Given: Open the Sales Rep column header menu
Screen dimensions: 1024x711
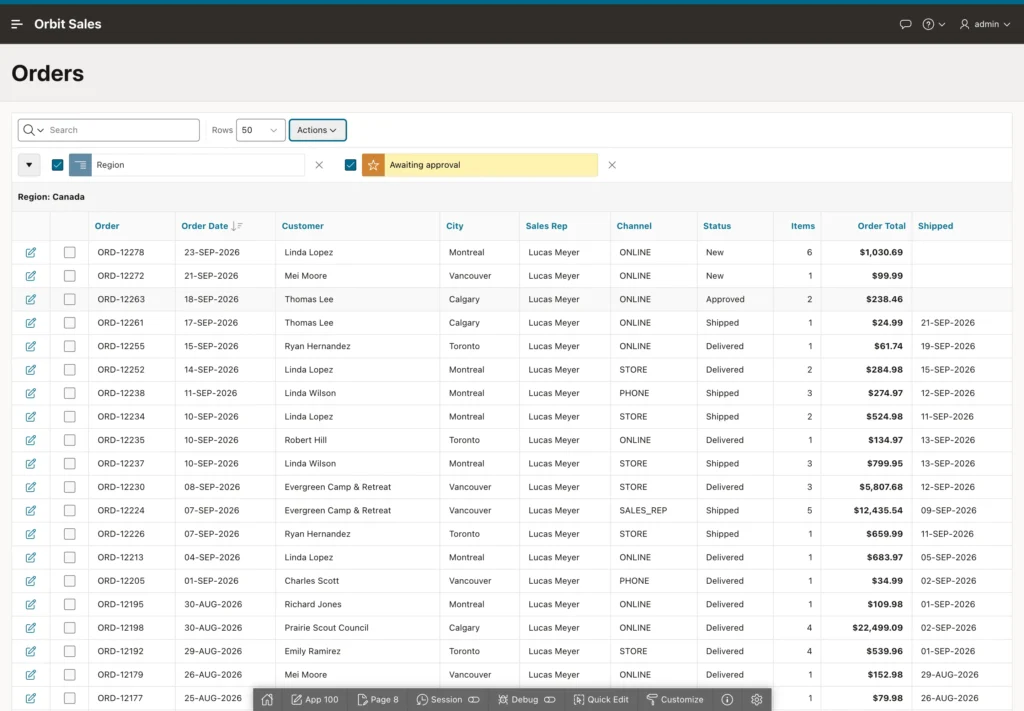Looking at the screenshot, I should 547,226.
